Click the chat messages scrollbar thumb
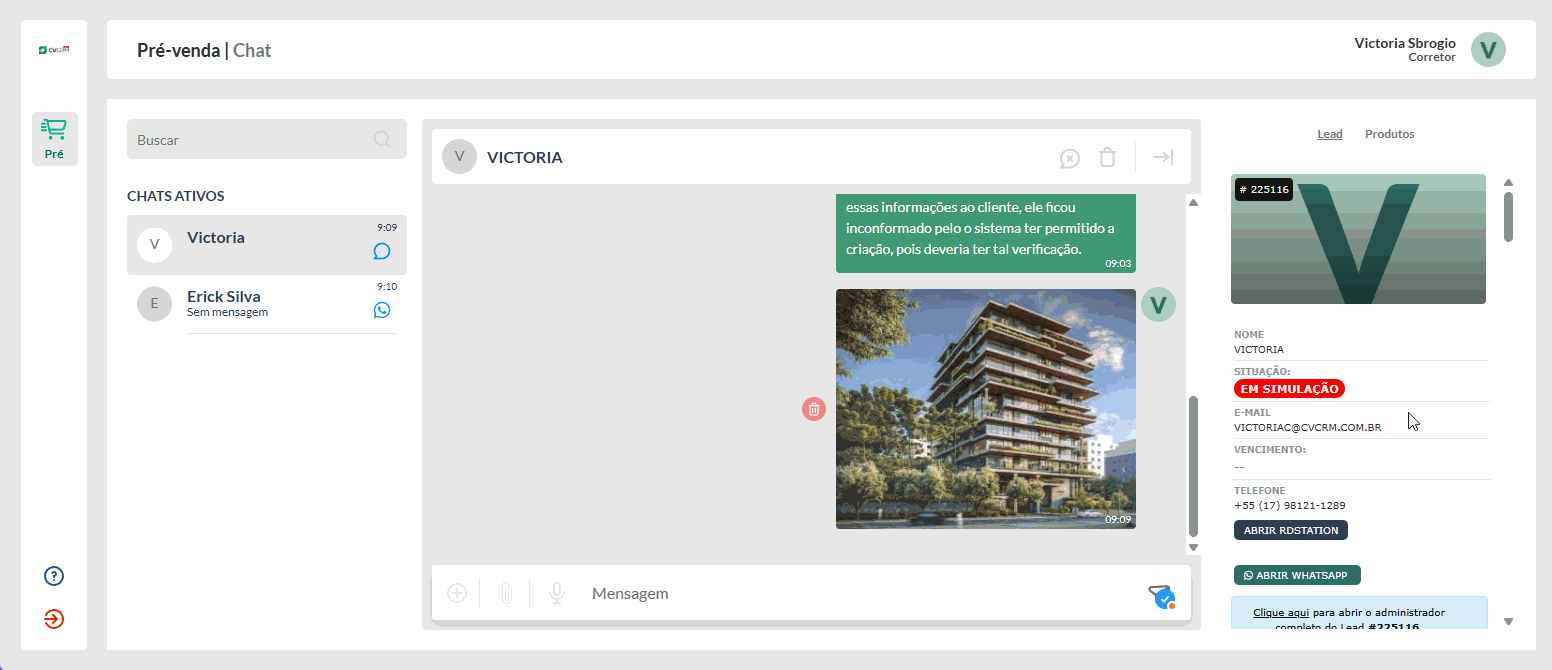 click(x=1192, y=467)
